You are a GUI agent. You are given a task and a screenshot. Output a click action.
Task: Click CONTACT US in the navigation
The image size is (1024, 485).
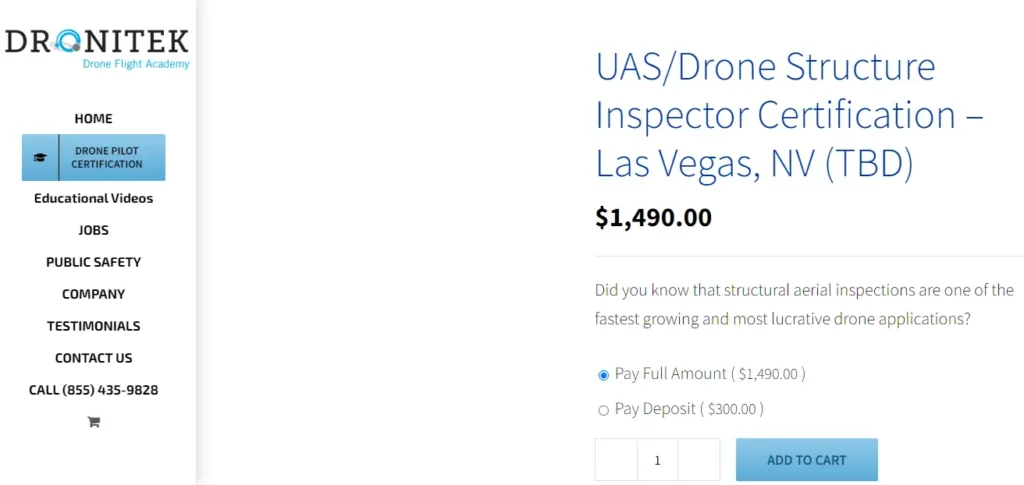(x=94, y=358)
